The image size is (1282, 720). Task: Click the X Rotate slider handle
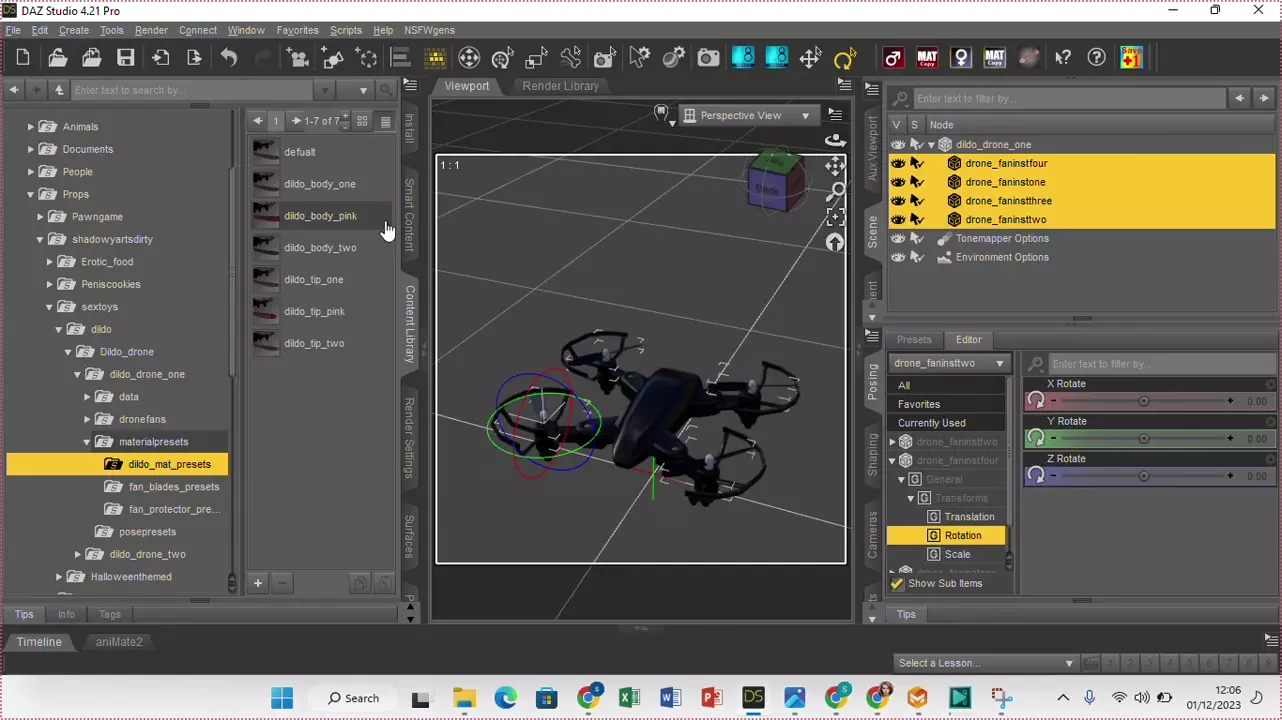(1143, 401)
